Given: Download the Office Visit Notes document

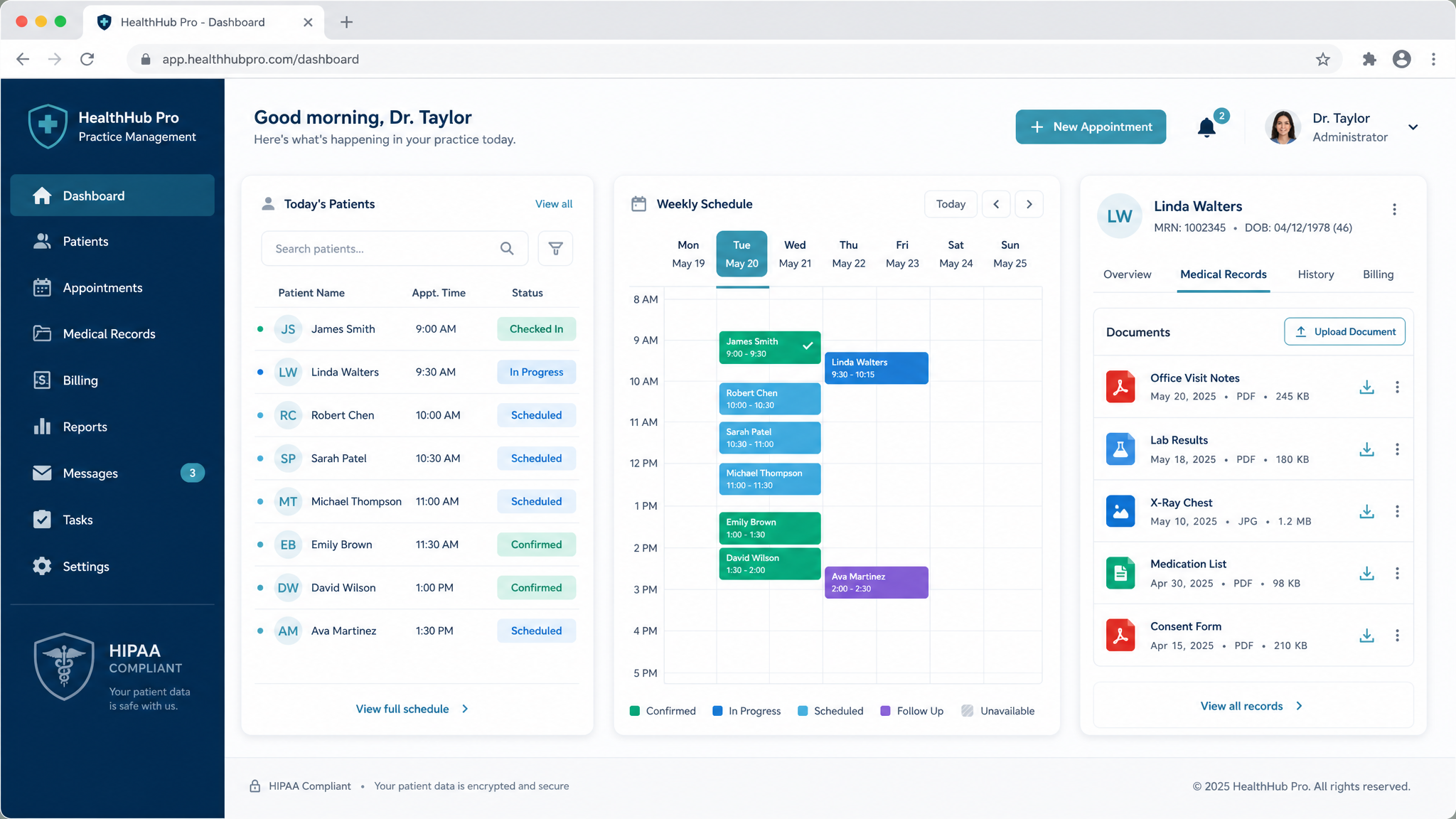Looking at the screenshot, I should click(1366, 387).
